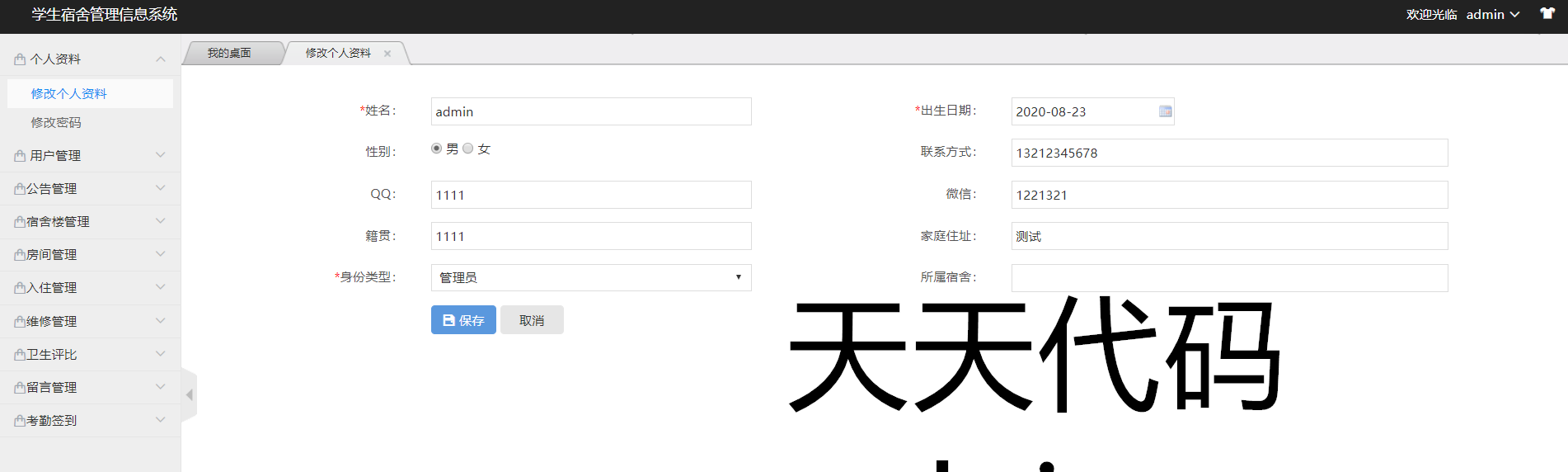This screenshot has height=472, width=1568.
Task: Select the 女 gender radio button
Action: tap(468, 149)
